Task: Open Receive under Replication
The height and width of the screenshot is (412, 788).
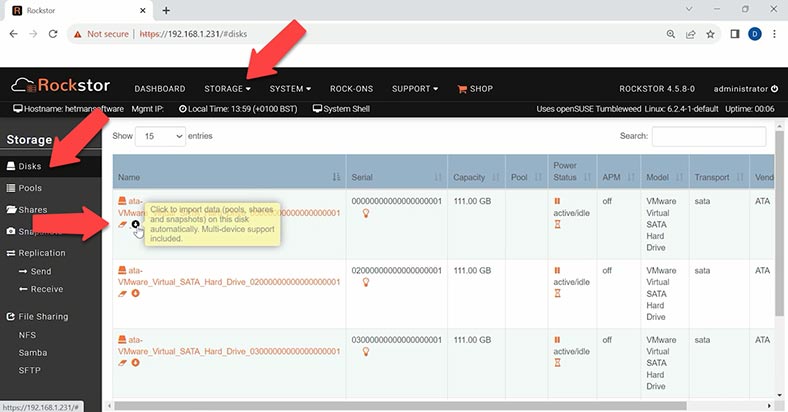Action: click(x=41, y=289)
